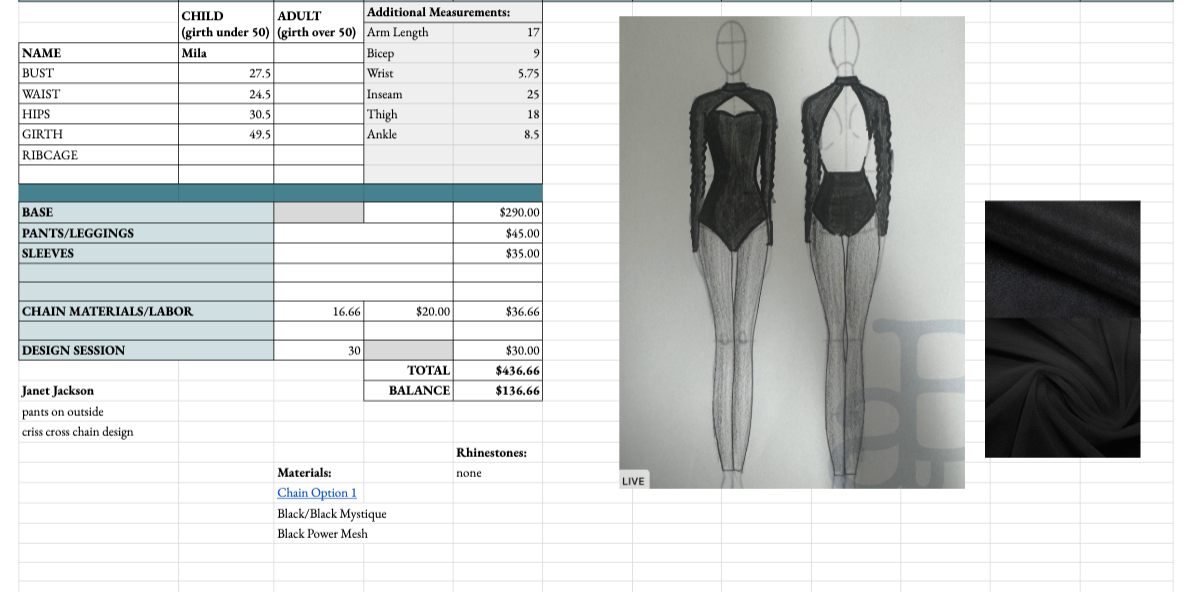Image resolution: width=1194 pixels, height=592 pixels.
Task: Click the gray cell in BASE row
Action: click(x=318, y=213)
